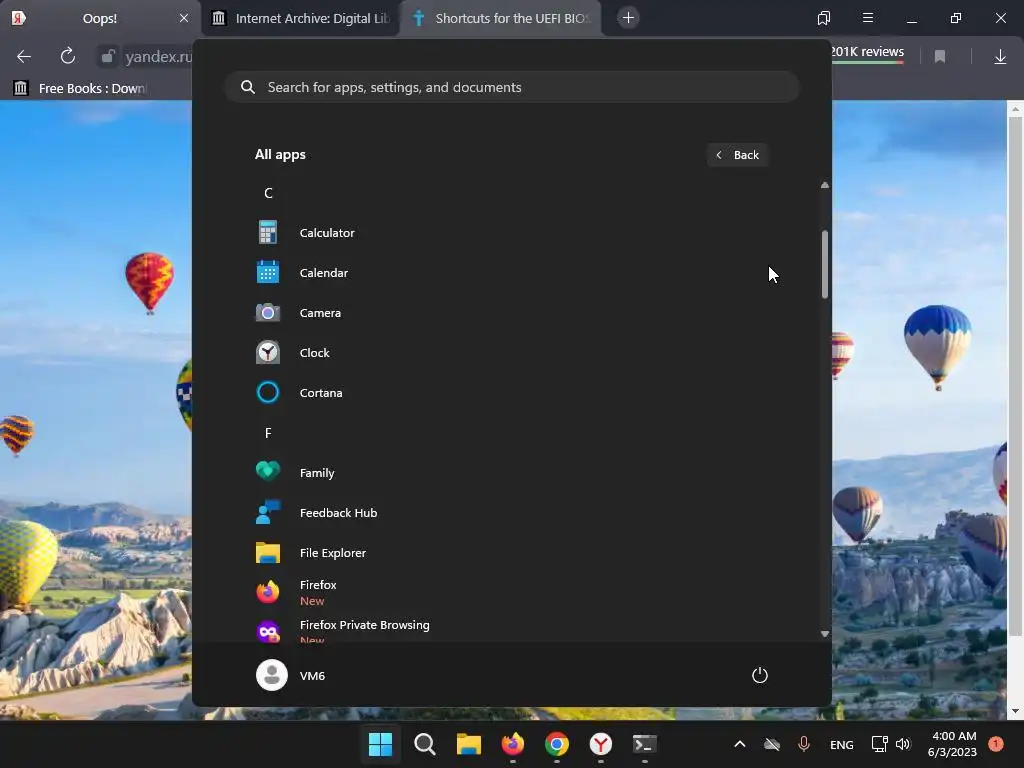This screenshot has width=1024, height=768.
Task: Focus the Start menu search field
Action: [513, 87]
